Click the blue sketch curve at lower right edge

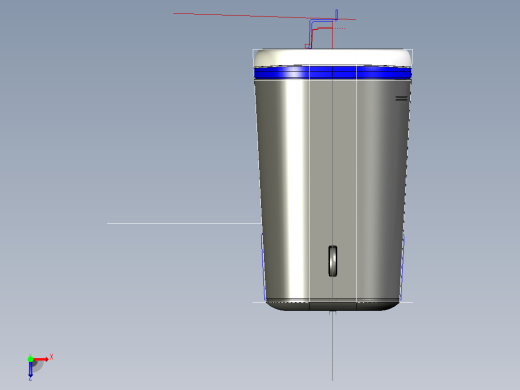click(402, 267)
